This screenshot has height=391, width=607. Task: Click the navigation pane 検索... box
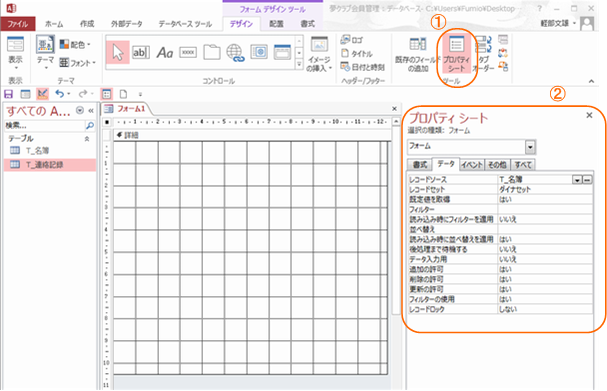point(44,125)
